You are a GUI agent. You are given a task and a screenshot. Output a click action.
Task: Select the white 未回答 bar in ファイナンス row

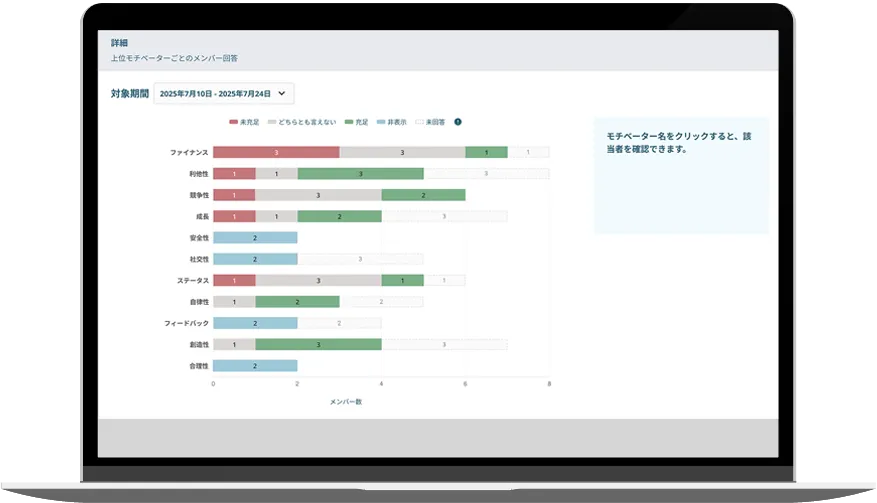(x=528, y=152)
